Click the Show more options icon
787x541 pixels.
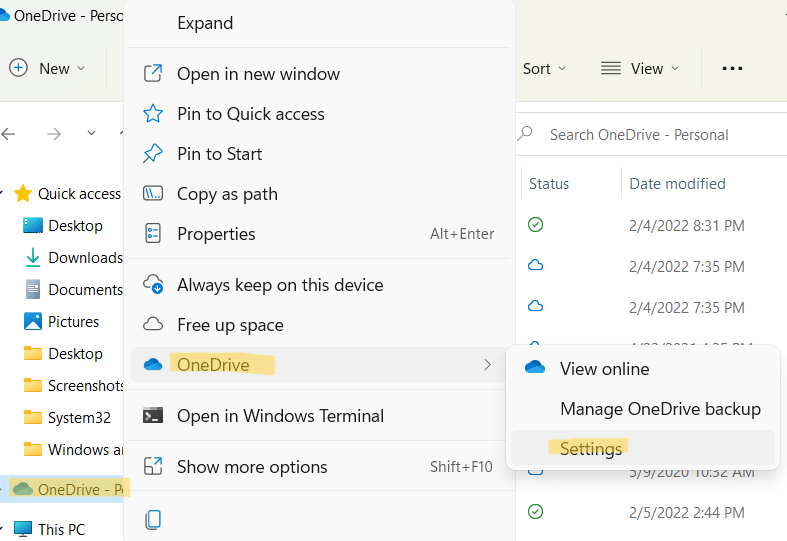click(x=153, y=466)
